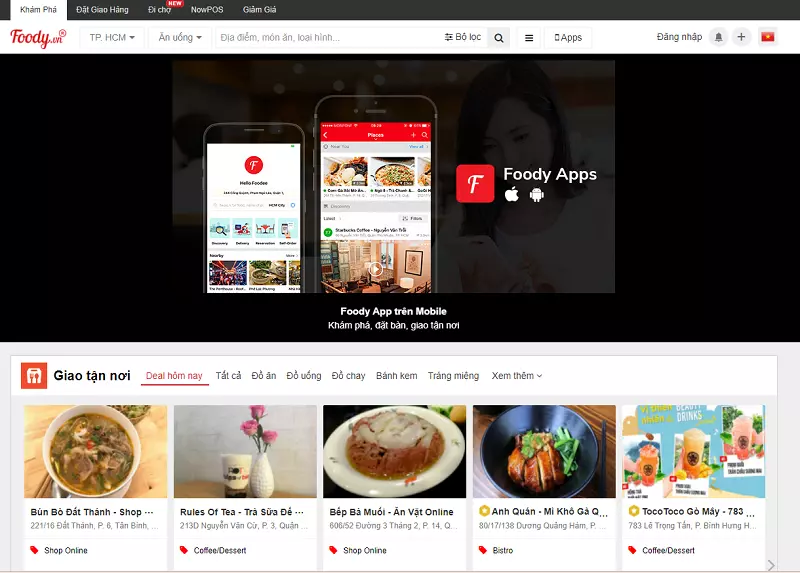Click the search magnifier button

click(499, 38)
